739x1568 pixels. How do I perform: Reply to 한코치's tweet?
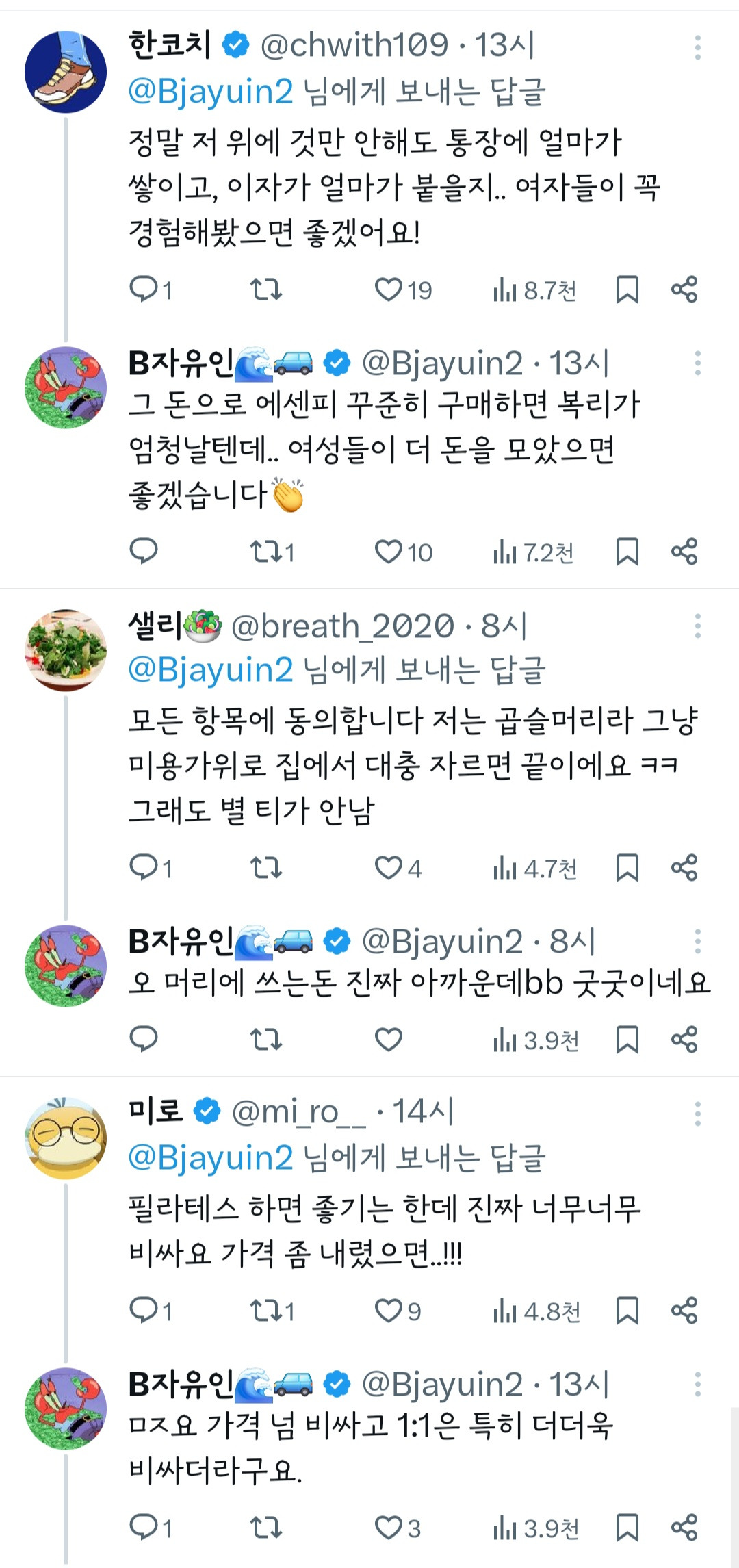pyautogui.click(x=144, y=290)
